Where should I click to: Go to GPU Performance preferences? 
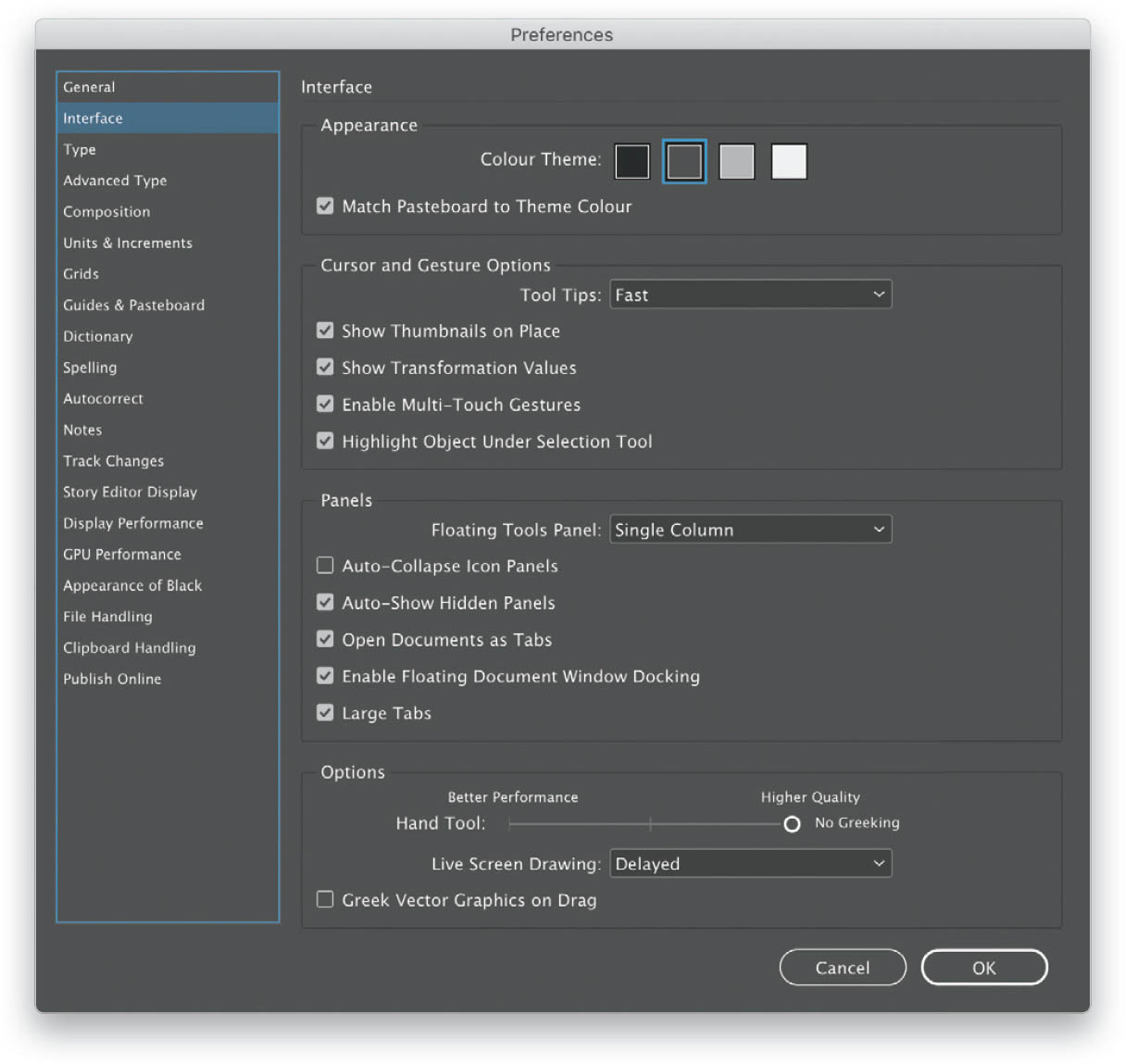pos(168,554)
